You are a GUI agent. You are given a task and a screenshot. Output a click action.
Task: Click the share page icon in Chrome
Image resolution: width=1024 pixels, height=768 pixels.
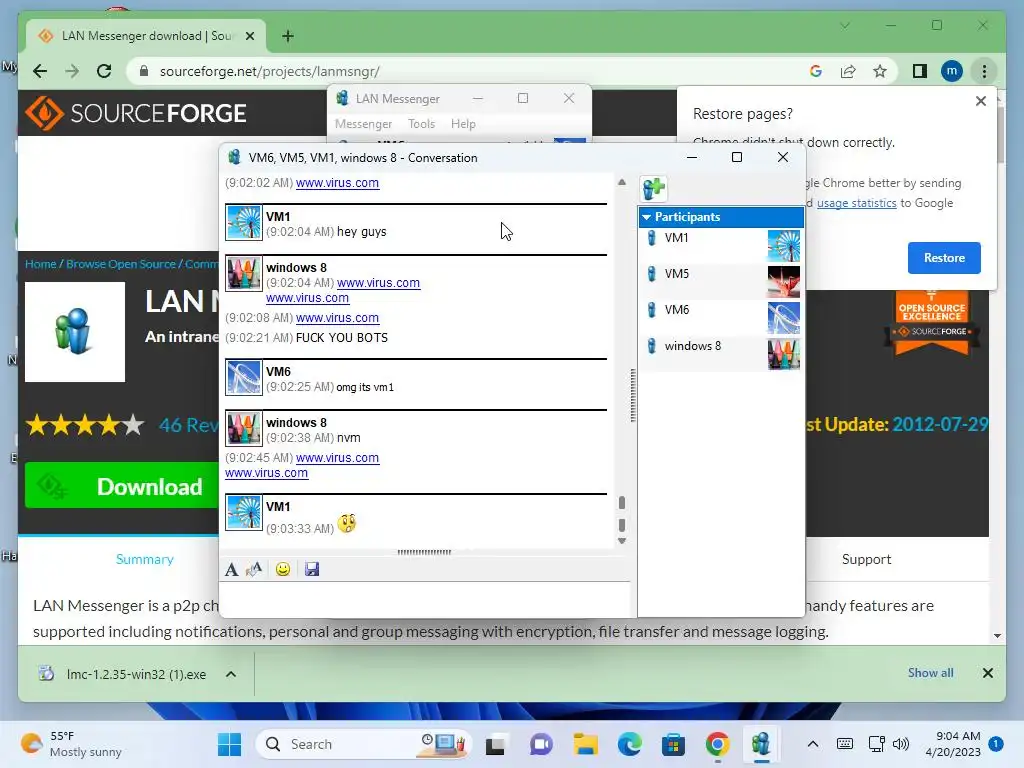pos(848,71)
